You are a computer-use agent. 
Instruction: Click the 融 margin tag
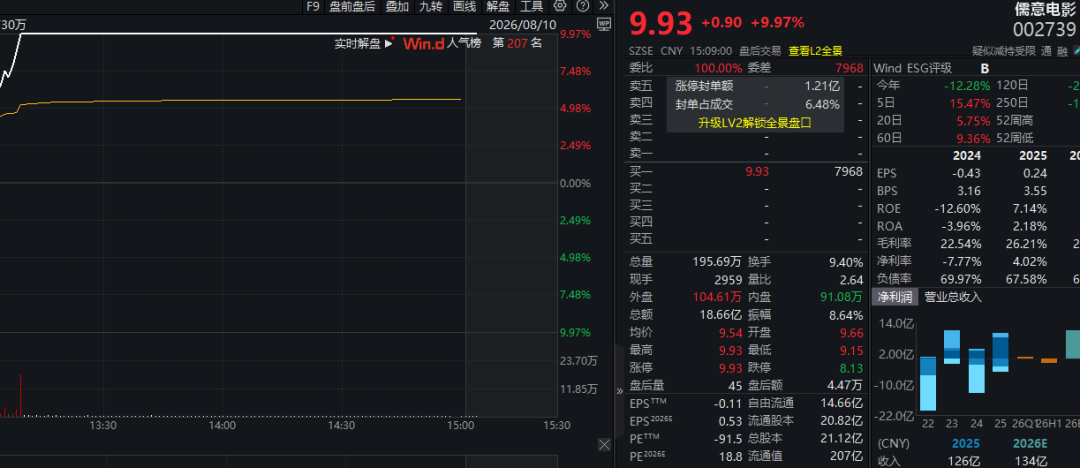coord(1062,51)
